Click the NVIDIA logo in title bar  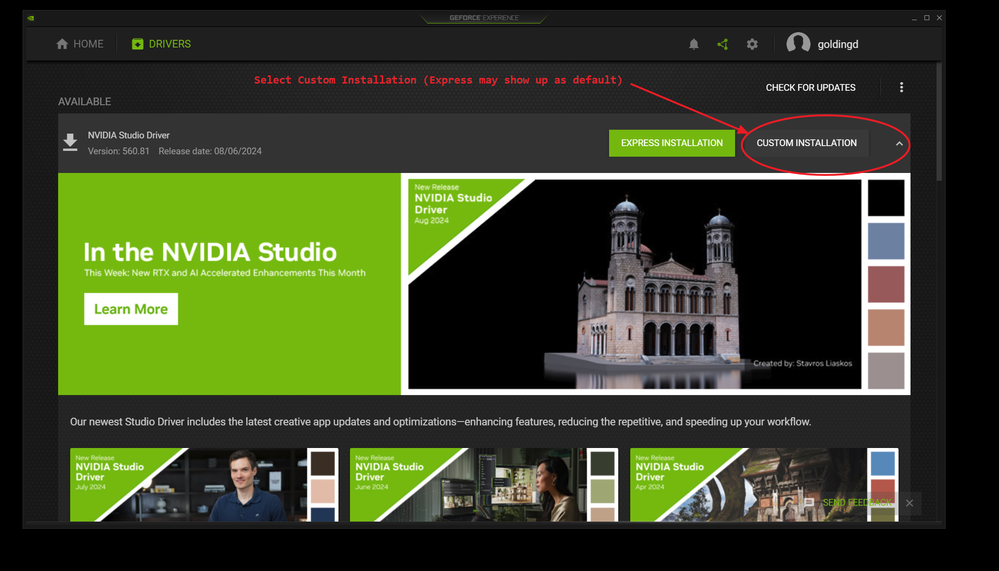click(31, 18)
